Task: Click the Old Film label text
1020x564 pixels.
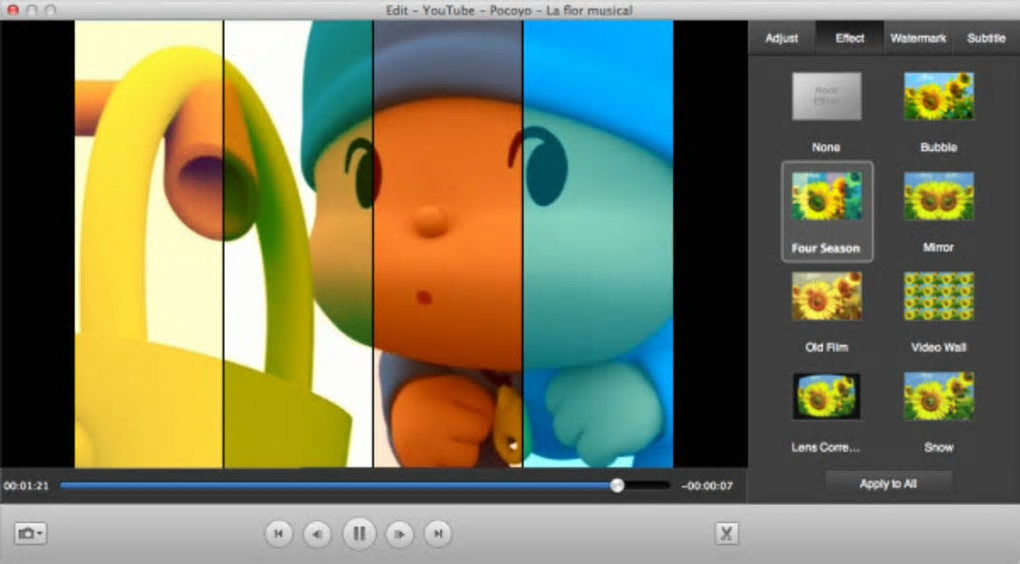Action: (x=826, y=347)
